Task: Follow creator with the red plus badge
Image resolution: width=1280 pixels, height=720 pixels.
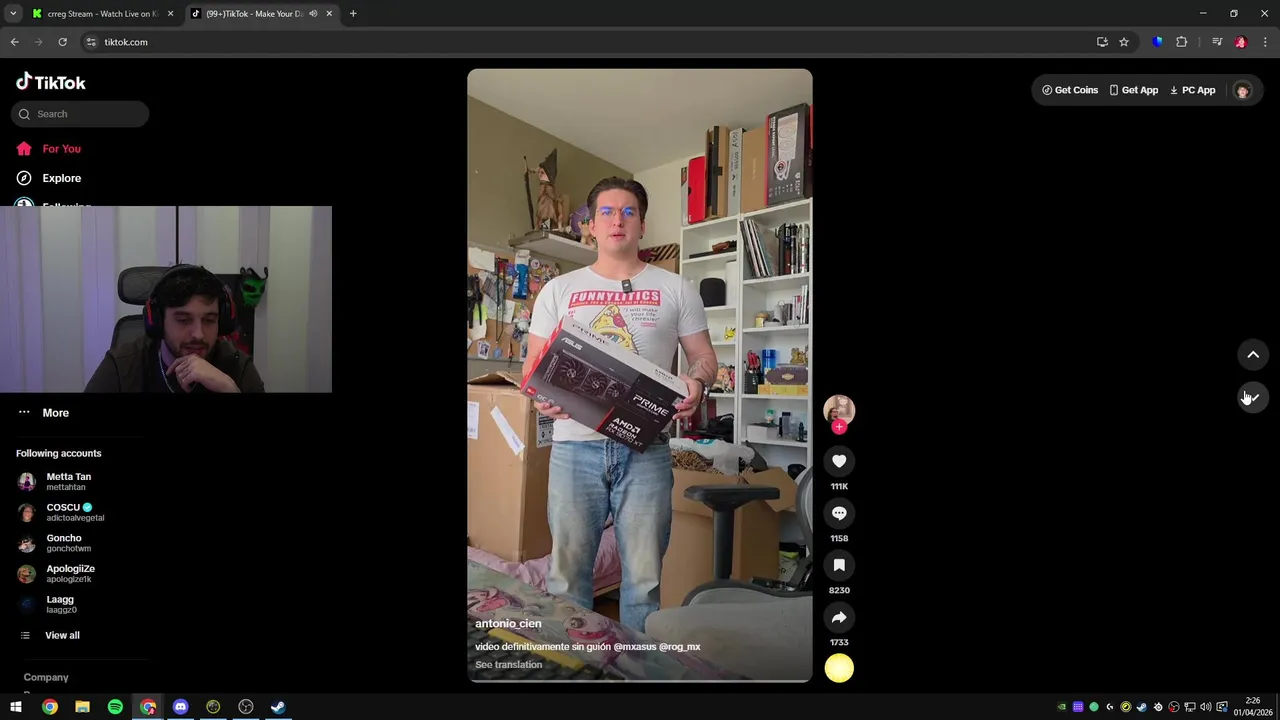Action: click(x=839, y=427)
